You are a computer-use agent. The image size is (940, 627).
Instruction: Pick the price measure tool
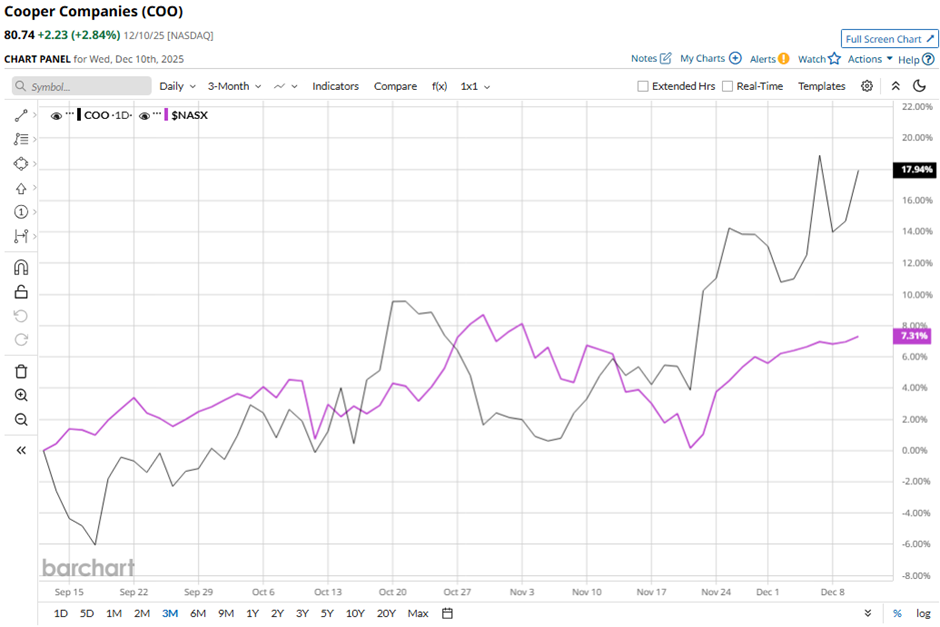(x=21, y=236)
